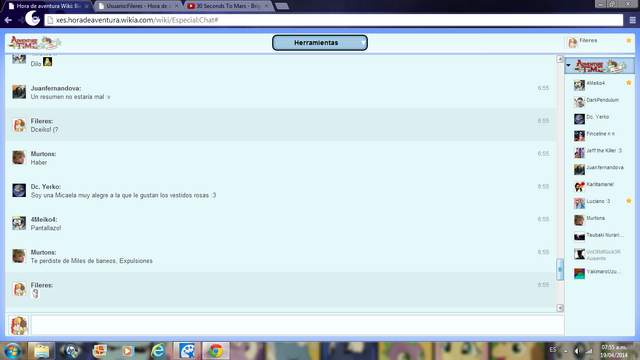Click the star in Fileres header

629,40
